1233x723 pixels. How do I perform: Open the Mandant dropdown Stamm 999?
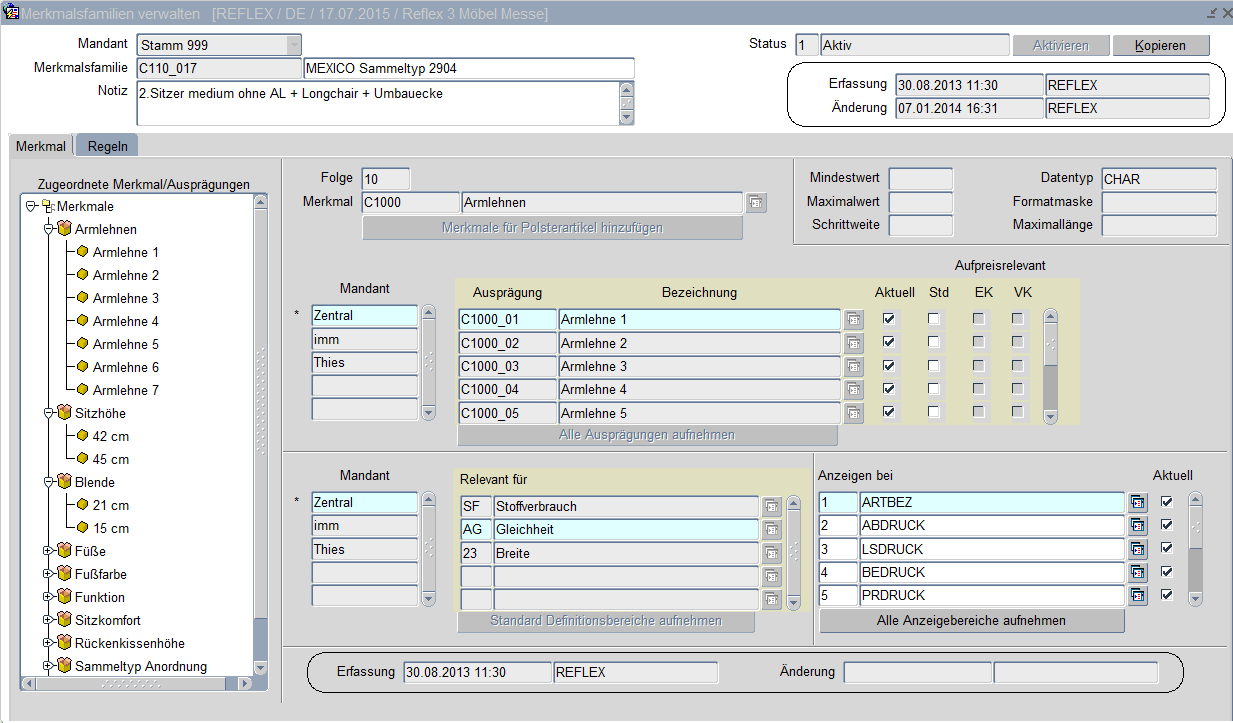pos(292,45)
